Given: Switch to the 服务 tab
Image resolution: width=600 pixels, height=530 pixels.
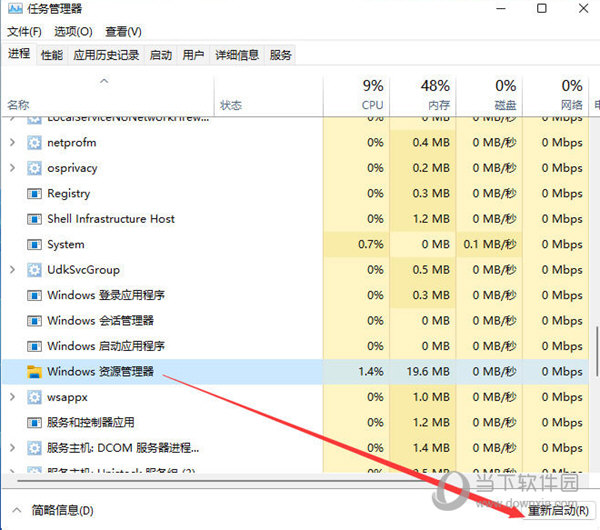Looking at the screenshot, I should 280,55.
